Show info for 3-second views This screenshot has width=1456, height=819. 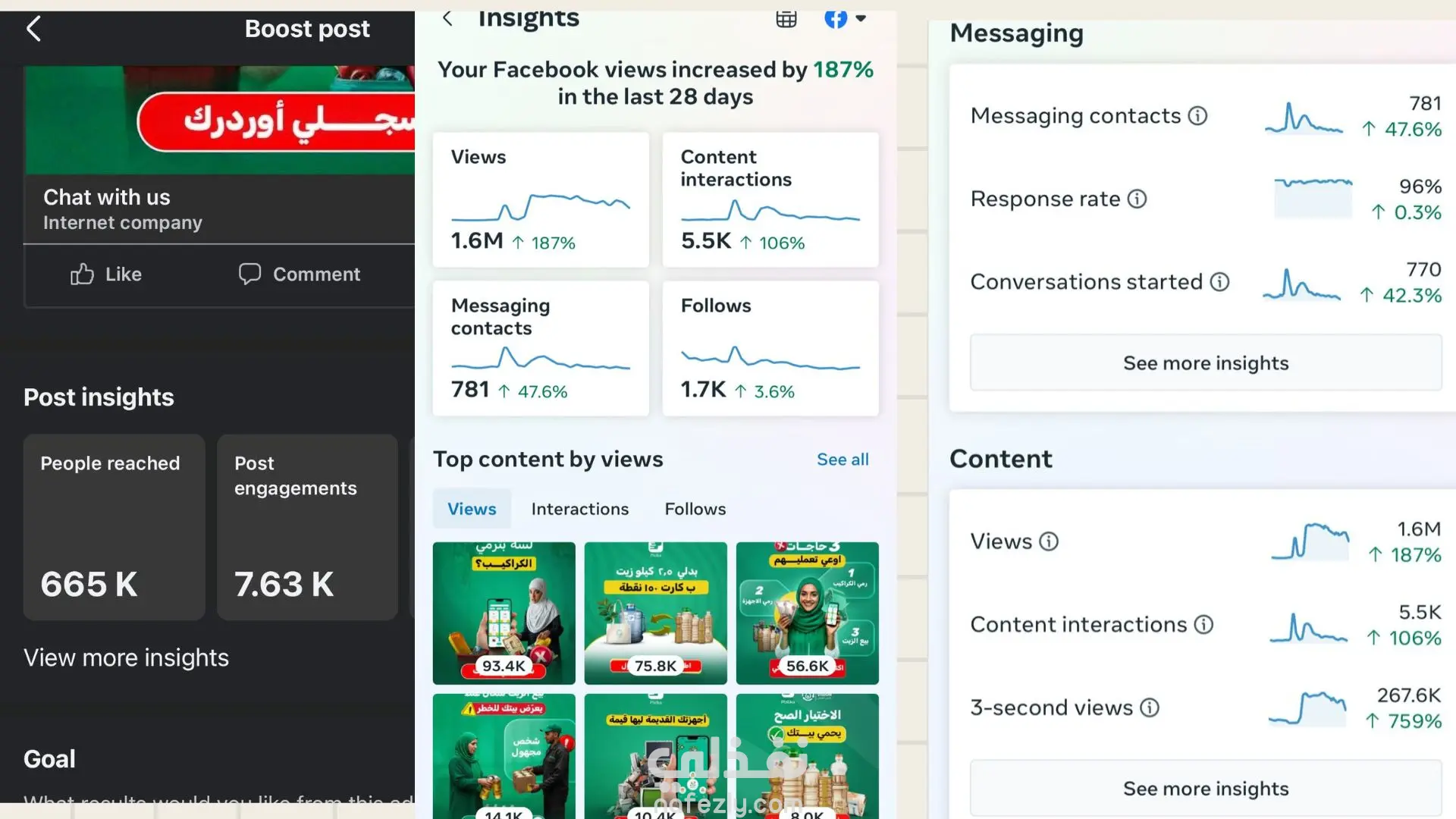coord(1150,708)
